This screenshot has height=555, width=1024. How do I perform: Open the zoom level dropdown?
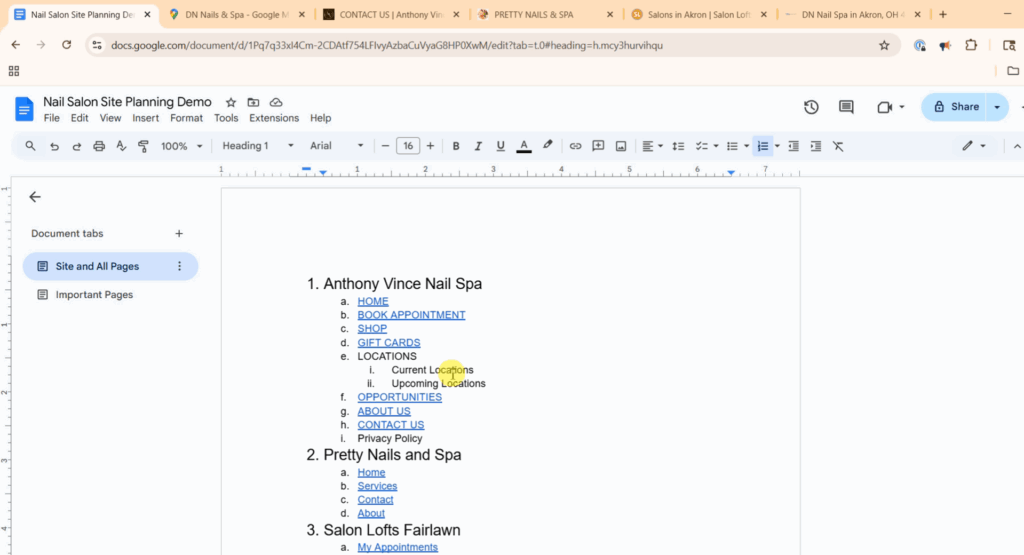[x=182, y=146]
